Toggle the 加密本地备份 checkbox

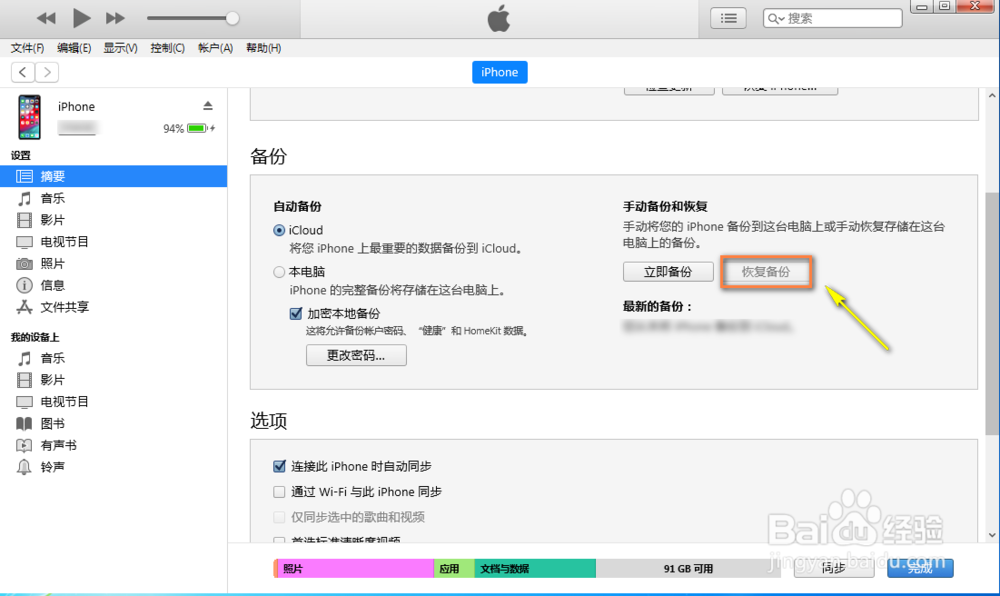pos(296,314)
